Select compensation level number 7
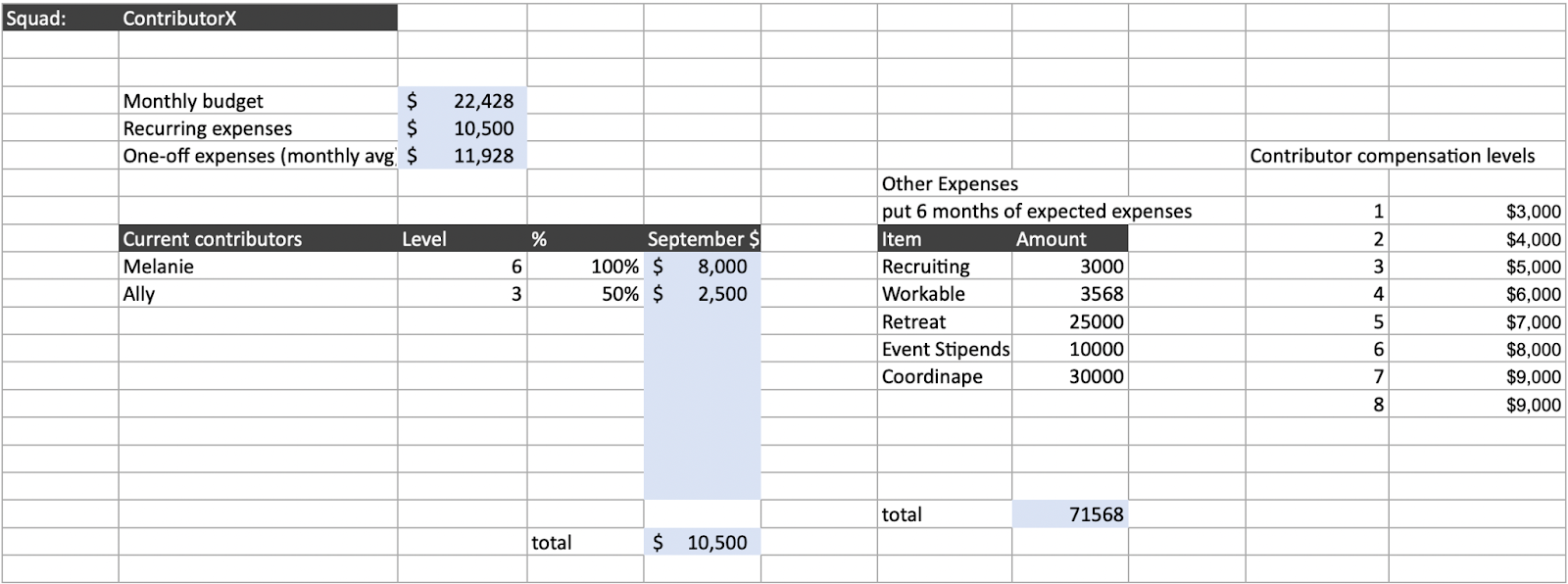Viewport: 1568px width, 584px height. click(1317, 376)
